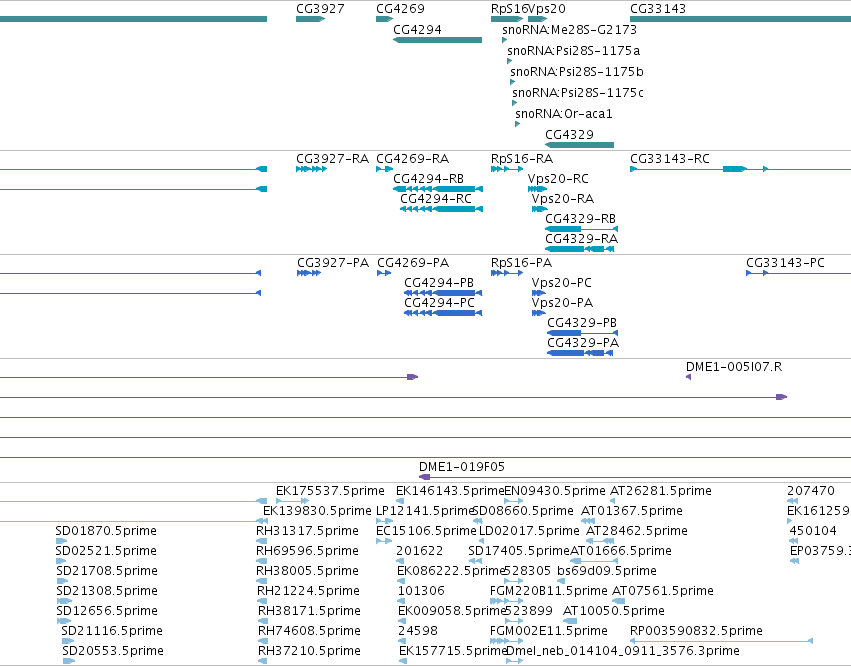Click EST AT07561.5prime label
The height and width of the screenshot is (666, 851).
click(x=663, y=591)
